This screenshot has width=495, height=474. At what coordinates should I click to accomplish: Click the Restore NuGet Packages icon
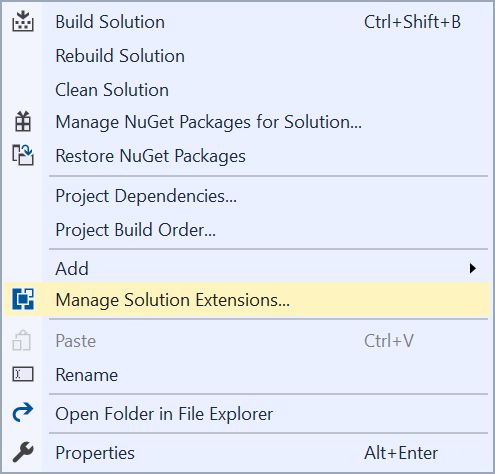click(x=23, y=155)
